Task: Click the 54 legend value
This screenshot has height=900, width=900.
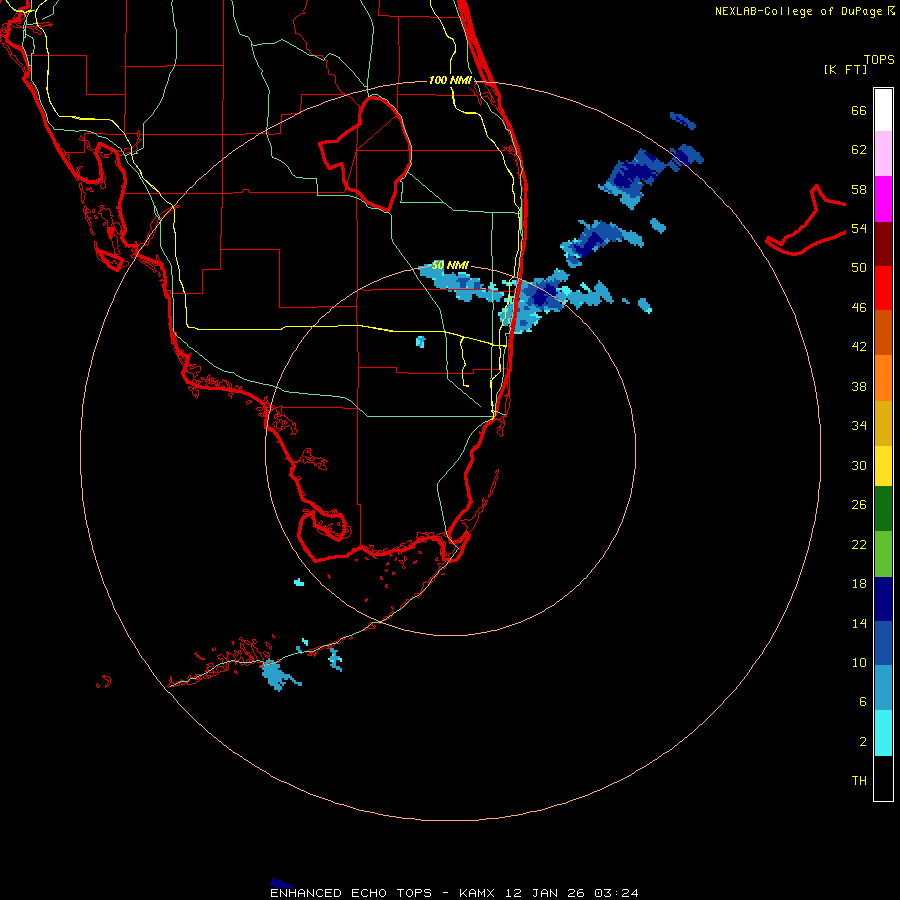Action: tap(859, 228)
